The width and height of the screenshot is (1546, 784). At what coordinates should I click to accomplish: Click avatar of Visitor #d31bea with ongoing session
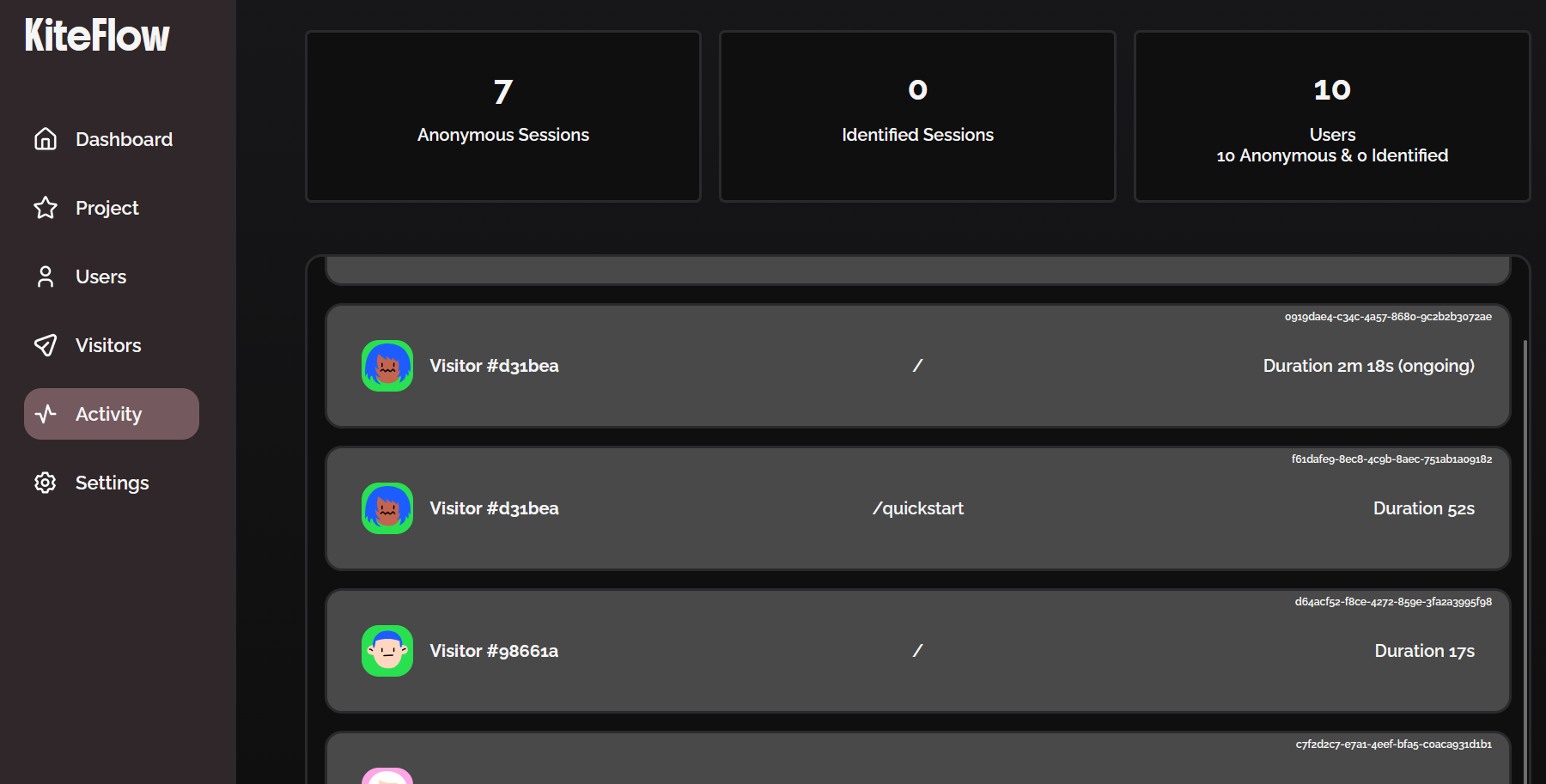click(387, 366)
